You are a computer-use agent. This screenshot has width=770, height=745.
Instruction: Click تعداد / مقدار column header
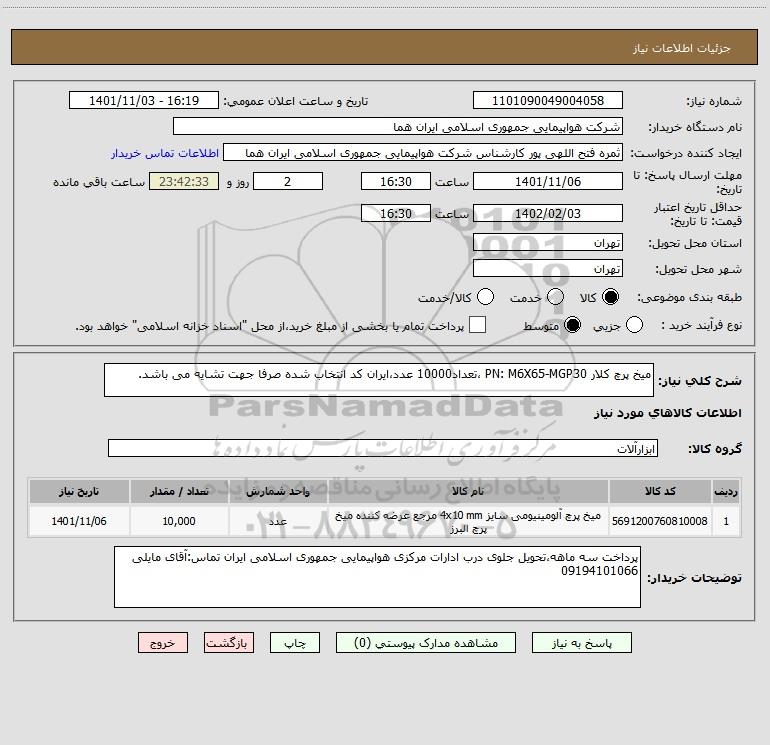pyautogui.click(x=179, y=491)
